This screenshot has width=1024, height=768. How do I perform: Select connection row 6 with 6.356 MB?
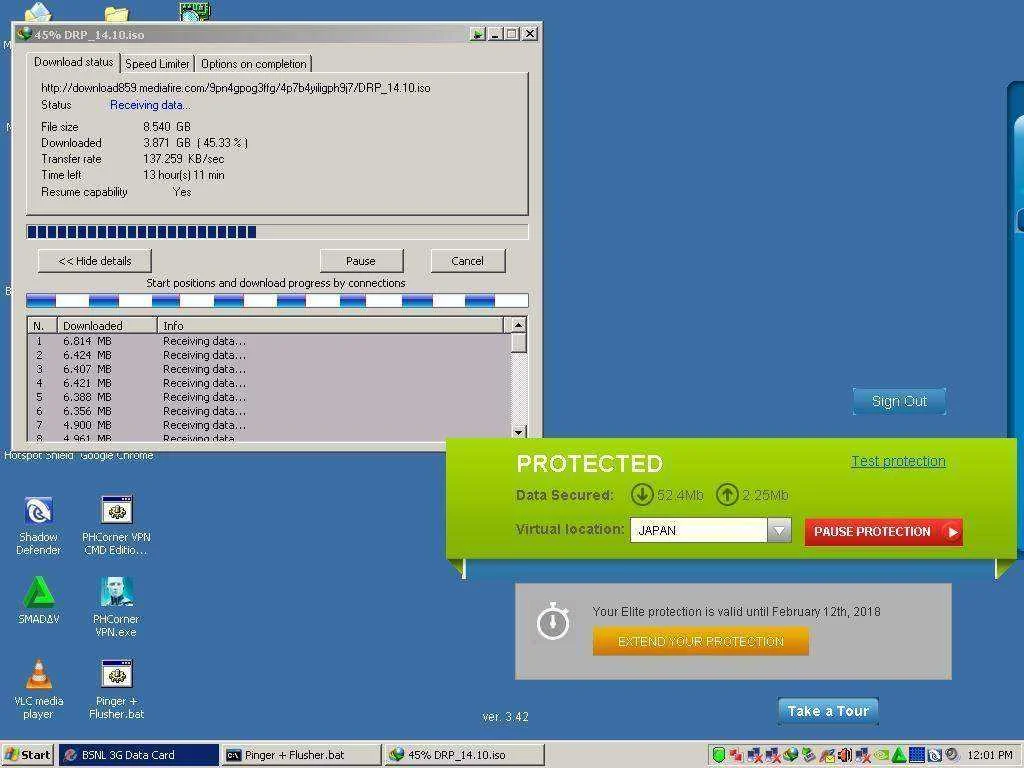269,411
